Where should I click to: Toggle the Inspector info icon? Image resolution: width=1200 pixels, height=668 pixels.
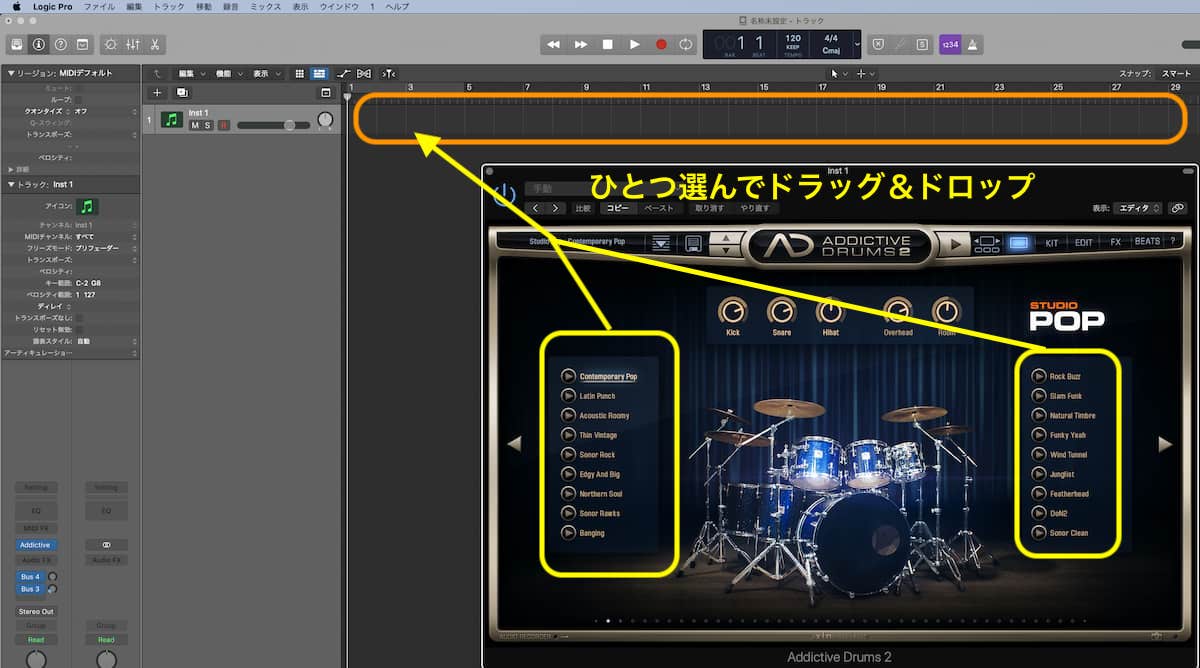(x=39, y=44)
